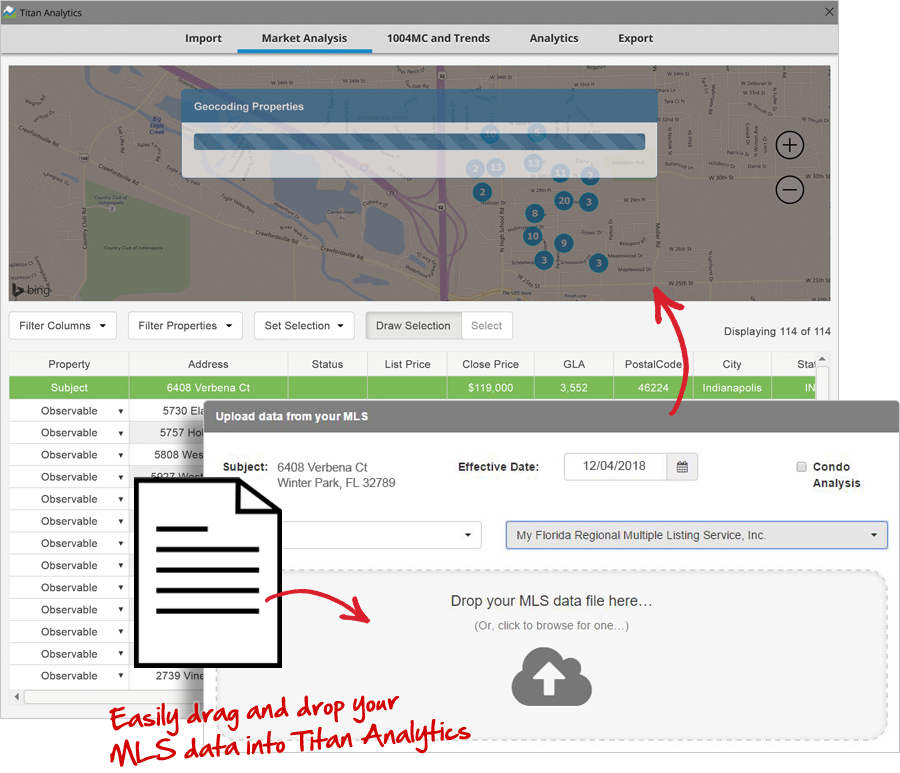The height and width of the screenshot is (773, 900).
Task: Zoom out on the map with minus icon
Action: click(790, 190)
